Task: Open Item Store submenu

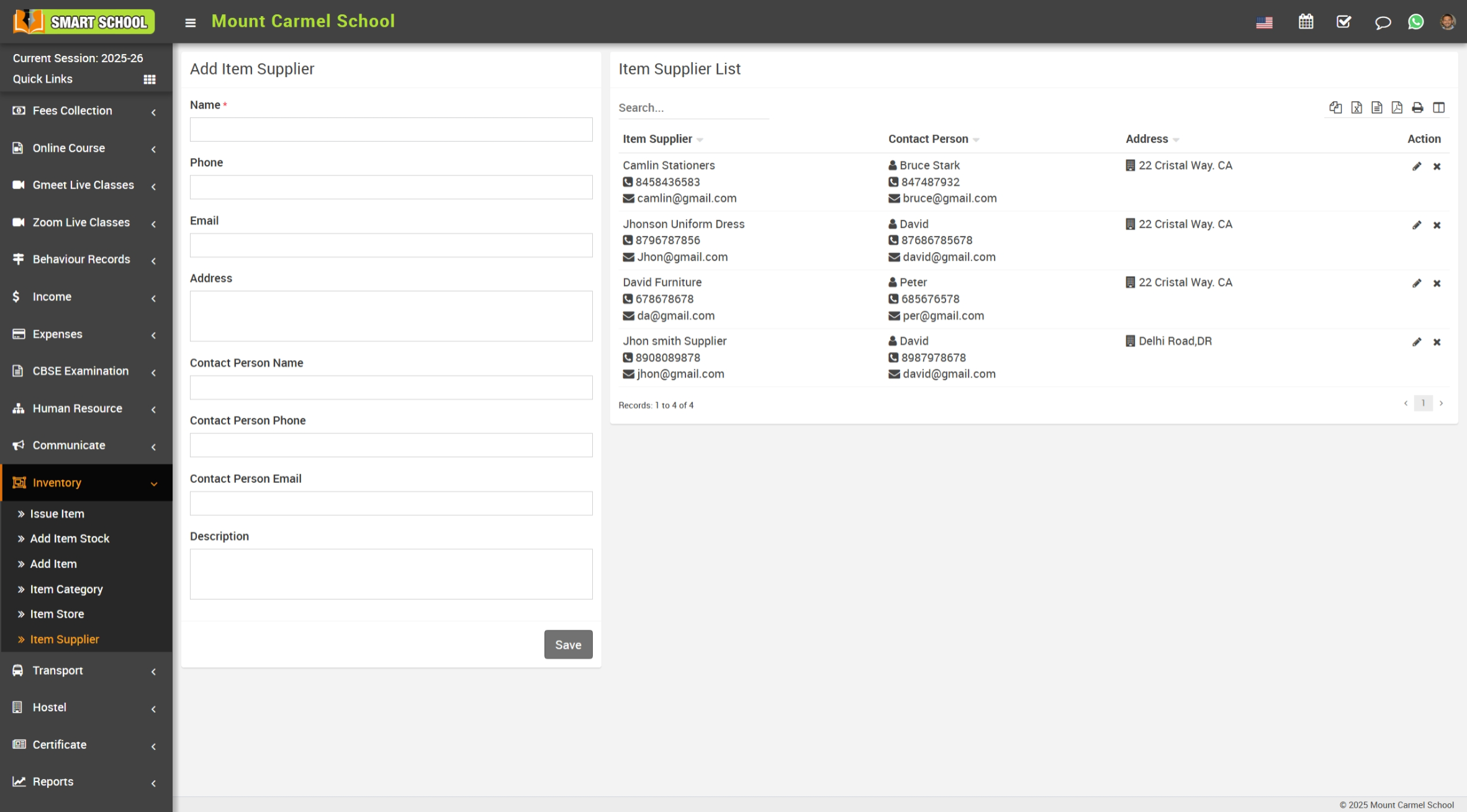Action: [x=57, y=614]
